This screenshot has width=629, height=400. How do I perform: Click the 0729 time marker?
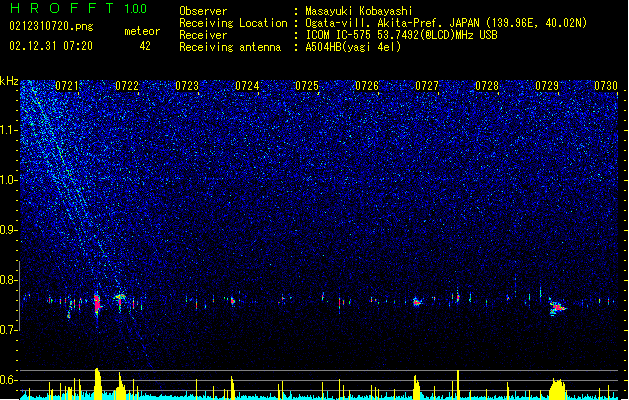point(547,86)
